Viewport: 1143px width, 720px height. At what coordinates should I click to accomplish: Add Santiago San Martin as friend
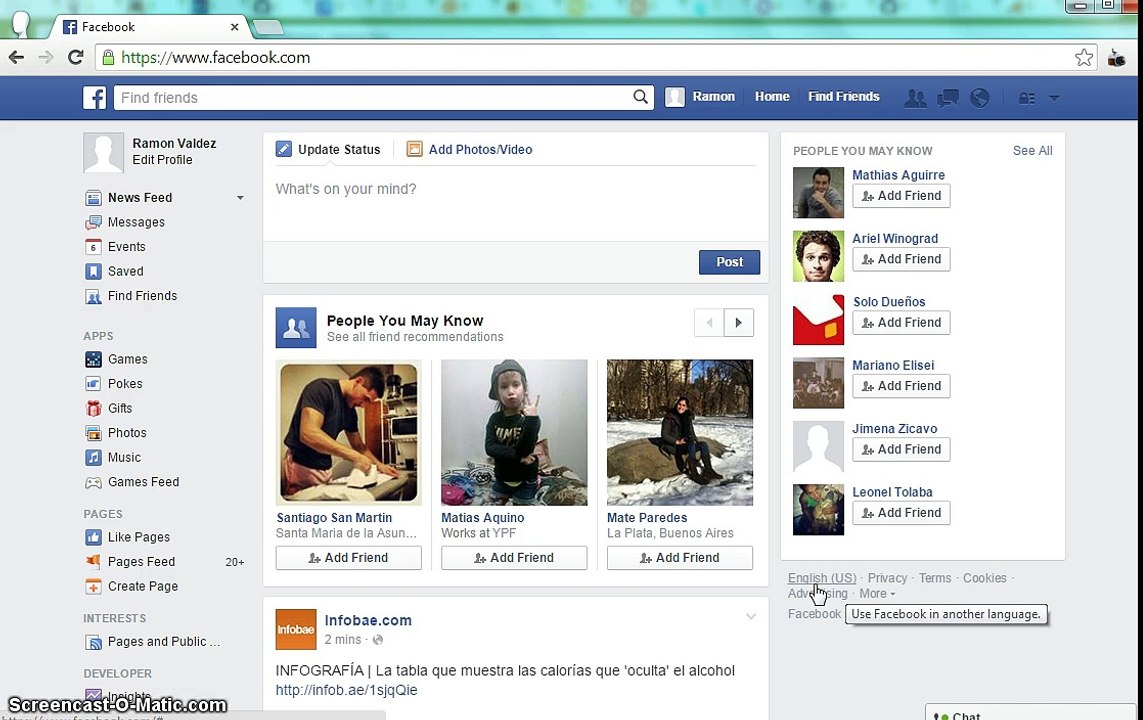point(348,558)
